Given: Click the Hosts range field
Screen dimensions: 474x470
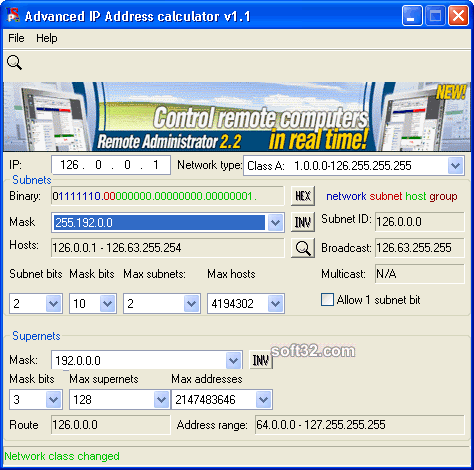Looking at the screenshot, I should (168, 248).
